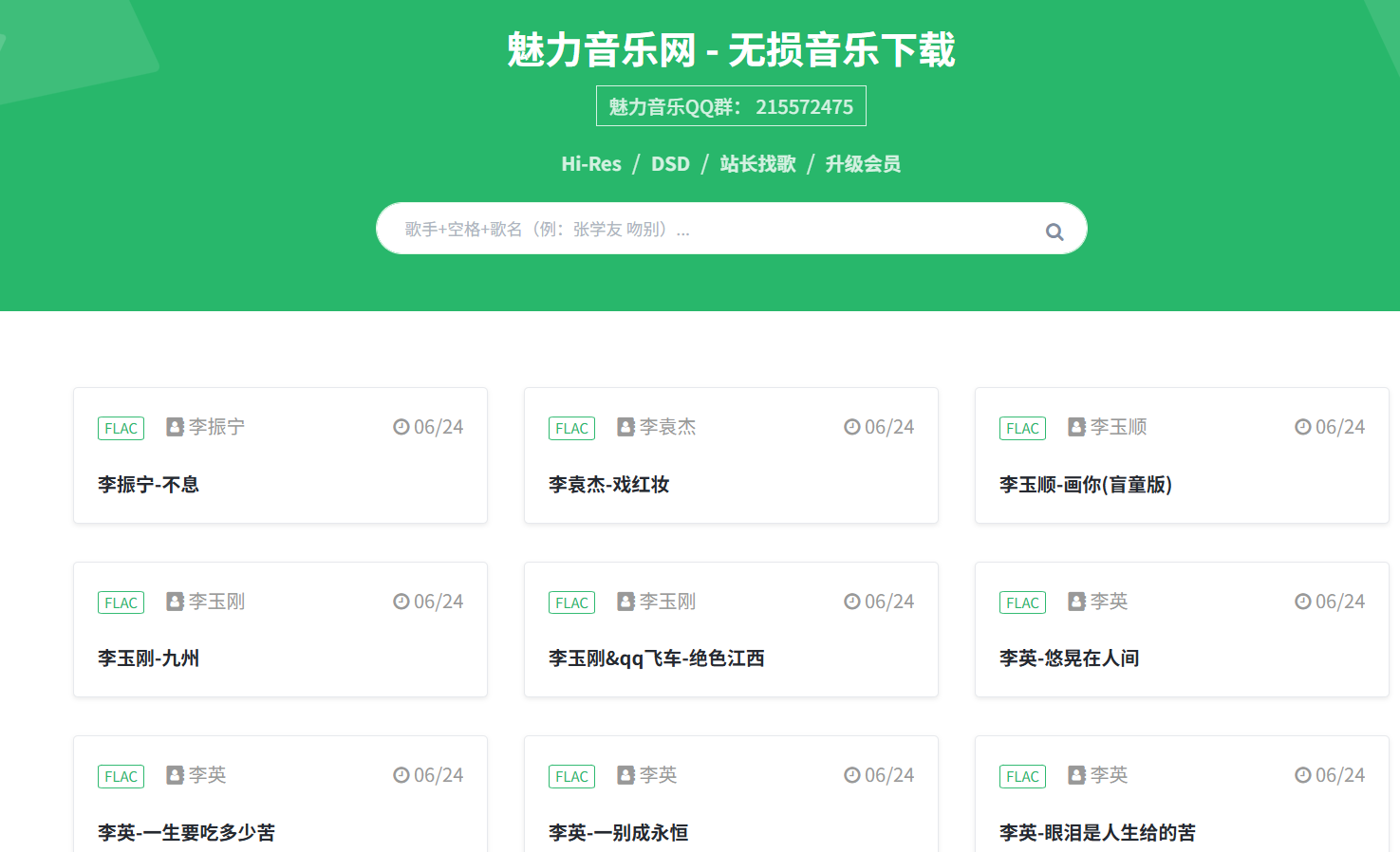Click the search magnifier icon
The width and height of the screenshot is (1400, 852).
pyautogui.click(x=1054, y=232)
